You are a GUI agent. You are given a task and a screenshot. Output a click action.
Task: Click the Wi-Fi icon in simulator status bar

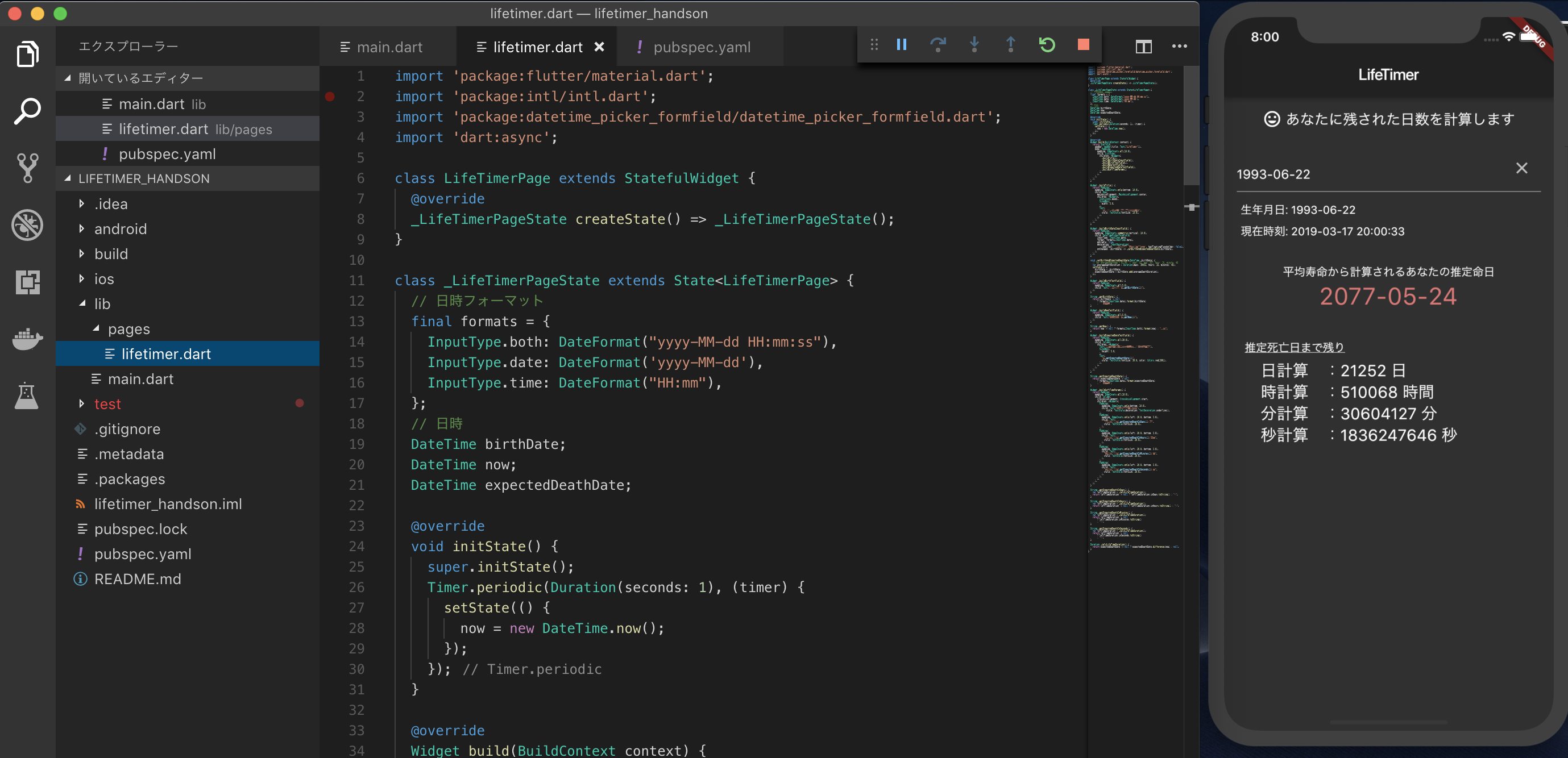(x=1508, y=38)
